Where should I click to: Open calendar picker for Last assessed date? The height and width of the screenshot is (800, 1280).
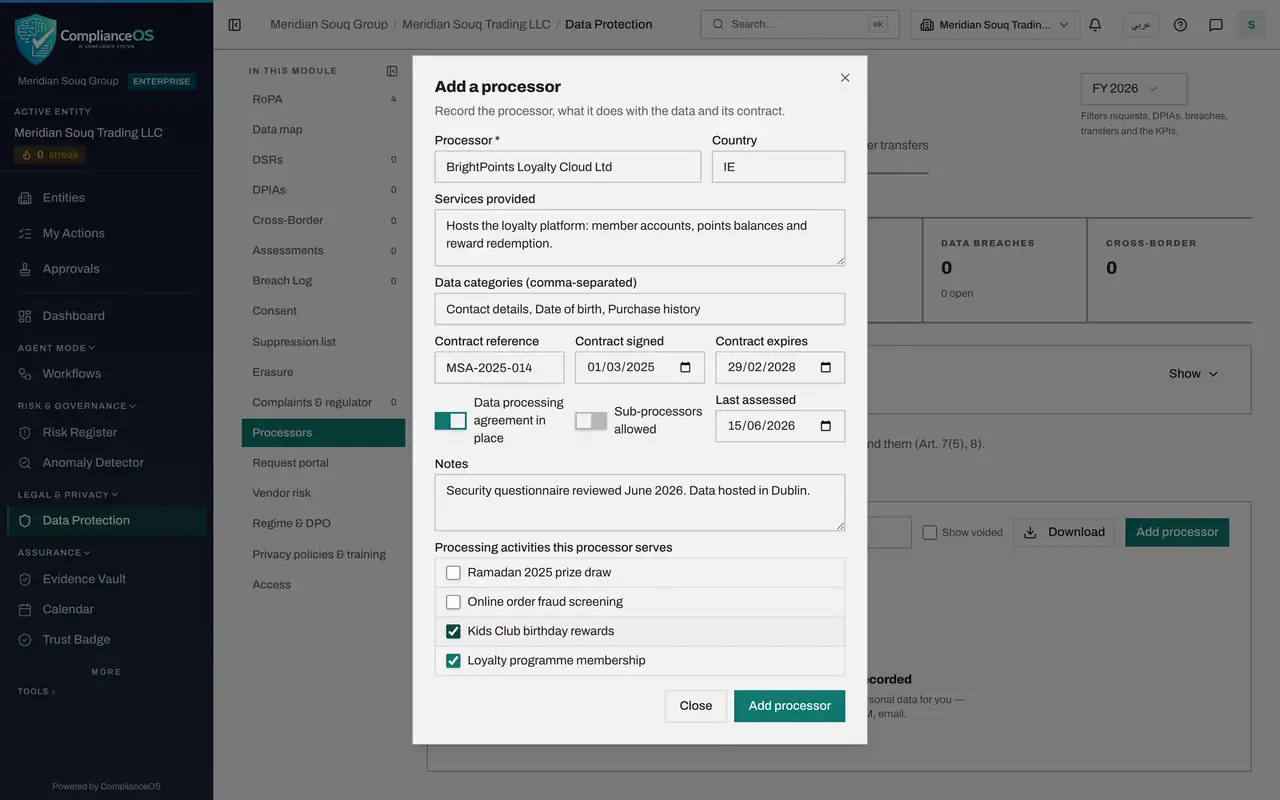826,426
